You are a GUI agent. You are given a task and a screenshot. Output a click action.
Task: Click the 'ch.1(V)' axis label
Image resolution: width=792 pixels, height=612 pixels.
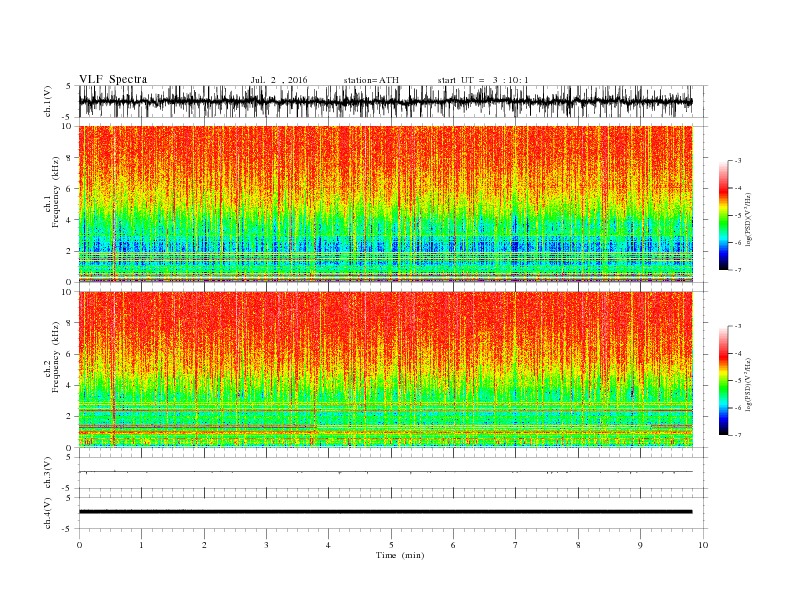point(48,101)
